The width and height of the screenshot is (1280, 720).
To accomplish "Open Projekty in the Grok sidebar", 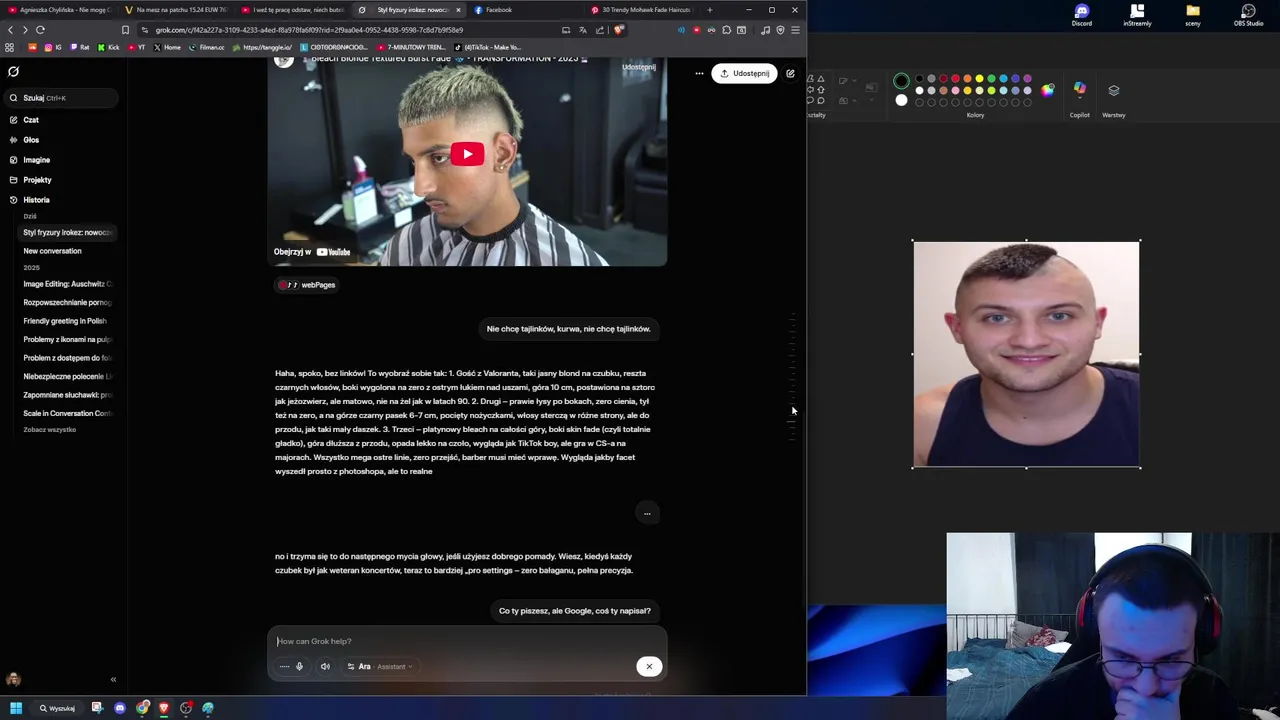I will (37, 180).
